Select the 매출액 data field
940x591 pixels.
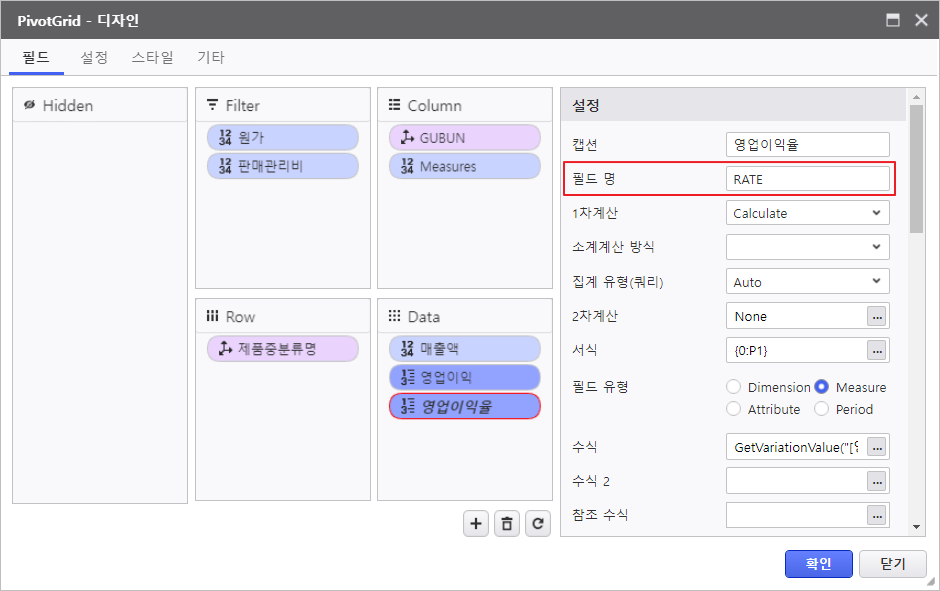(465, 348)
